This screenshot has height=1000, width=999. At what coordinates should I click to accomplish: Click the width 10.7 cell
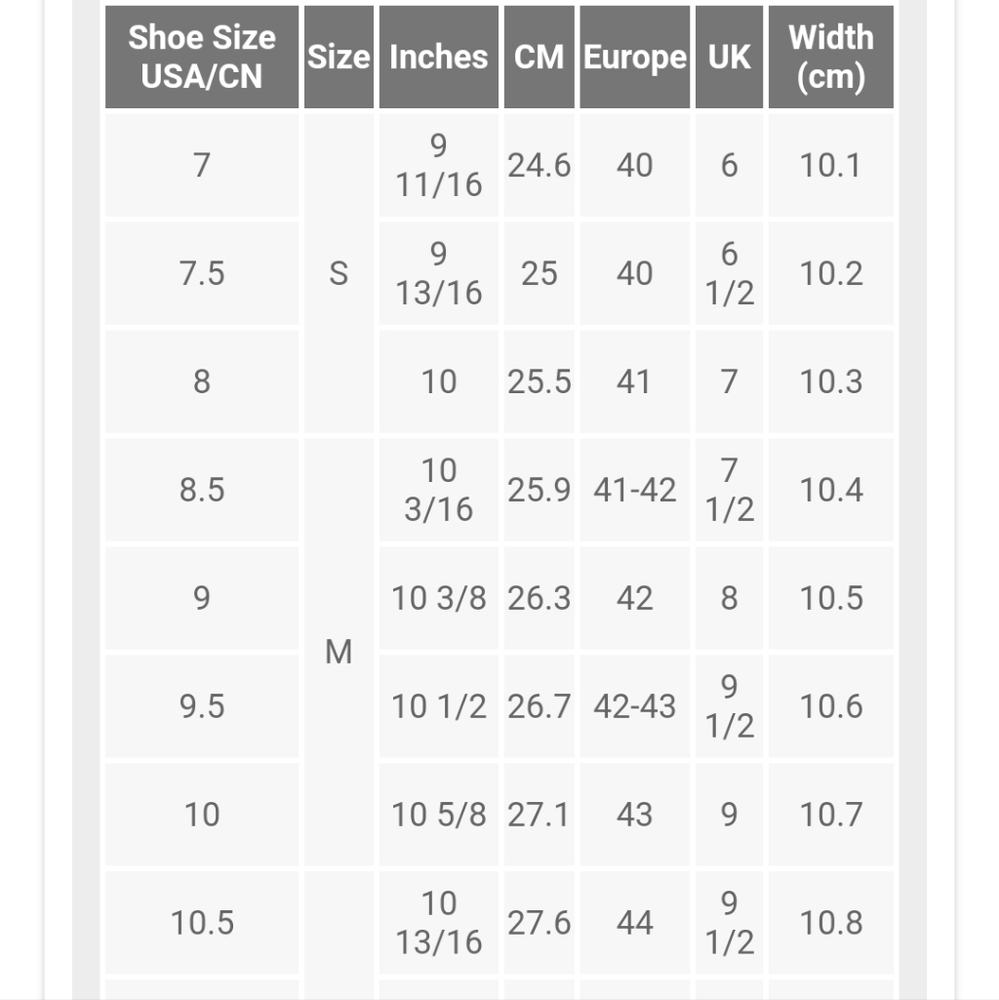point(831,814)
